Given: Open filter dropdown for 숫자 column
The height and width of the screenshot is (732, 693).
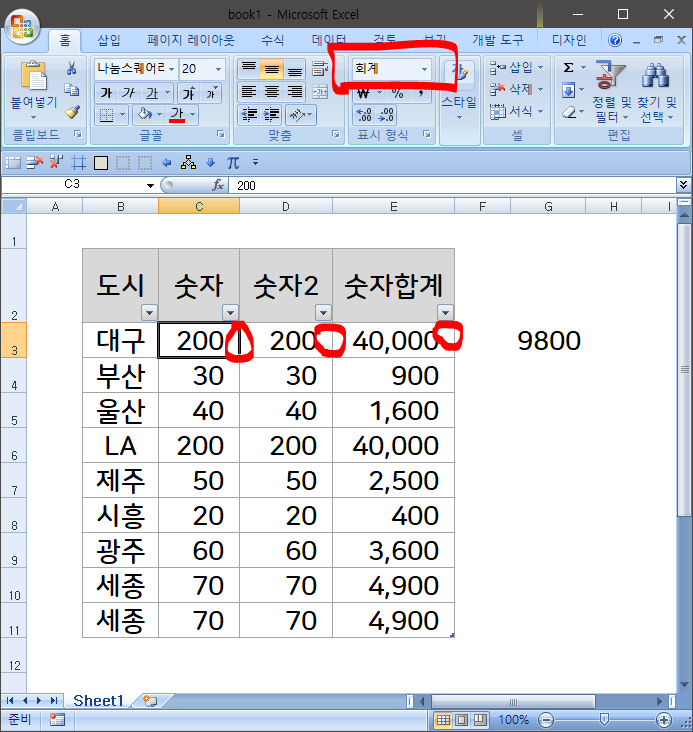Looking at the screenshot, I should pyautogui.click(x=230, y=312).
